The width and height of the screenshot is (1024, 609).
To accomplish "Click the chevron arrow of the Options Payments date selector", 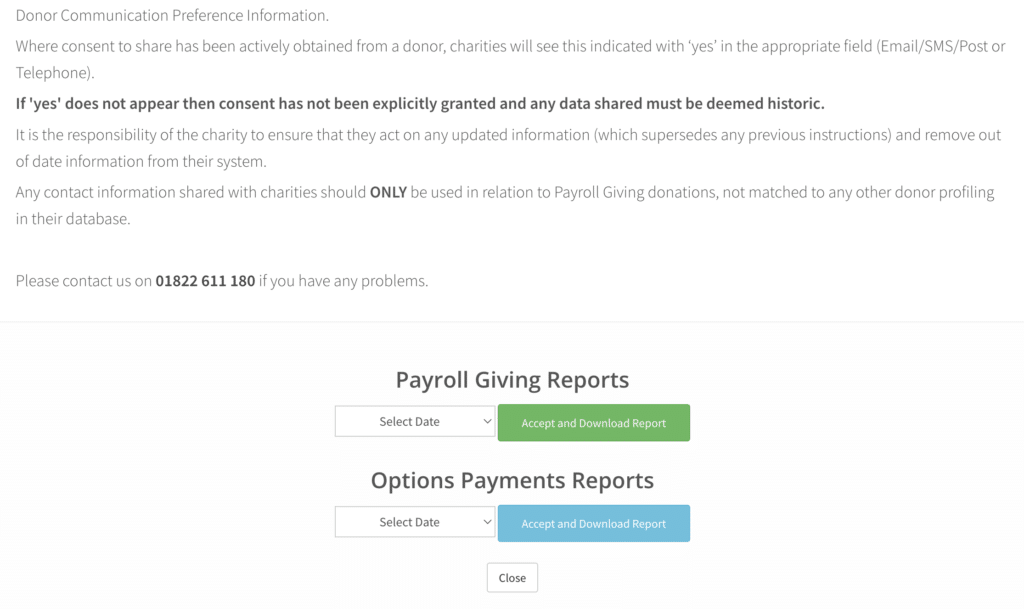I will 487,522.
